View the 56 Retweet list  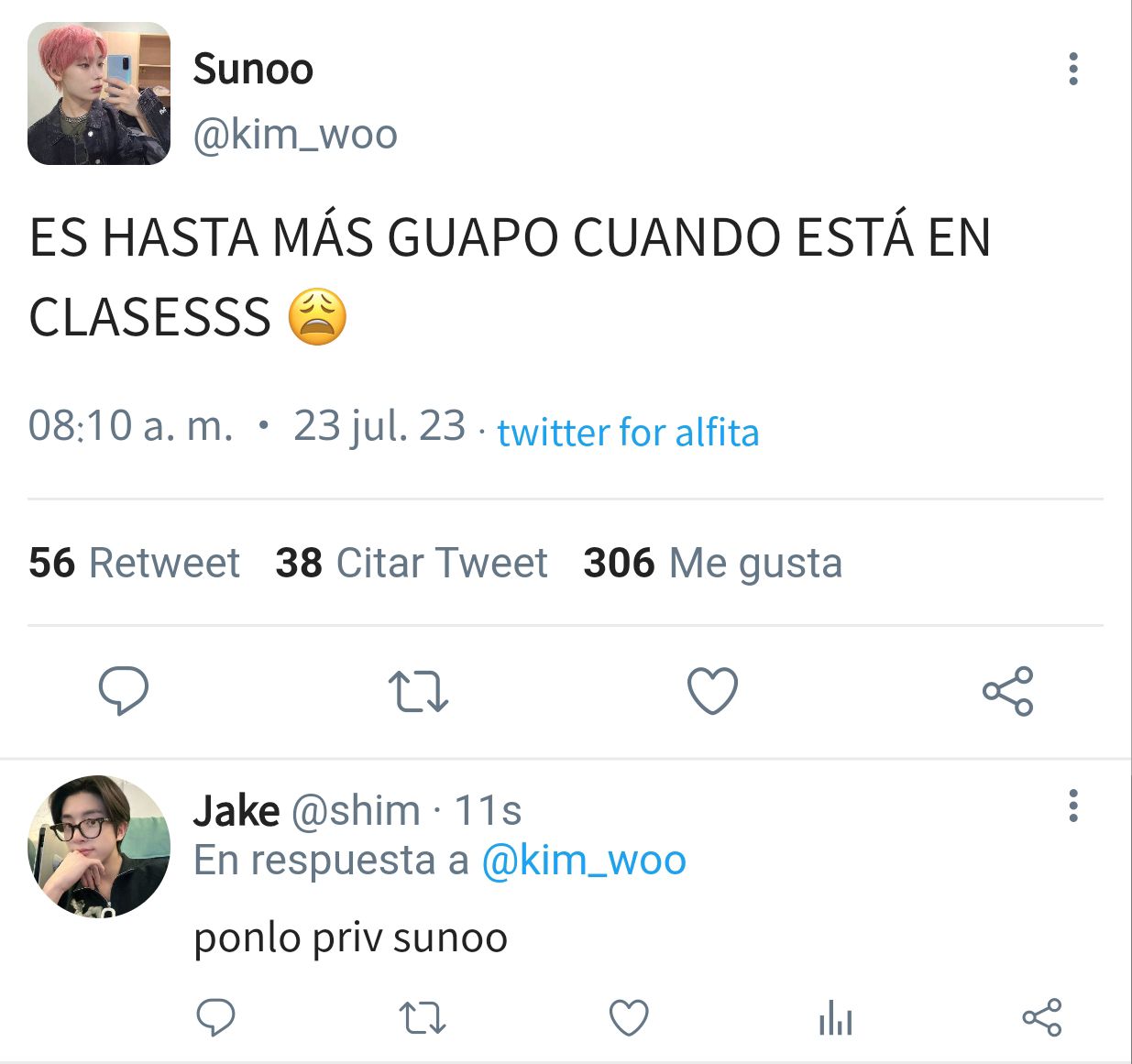click(x=134, y=563)
